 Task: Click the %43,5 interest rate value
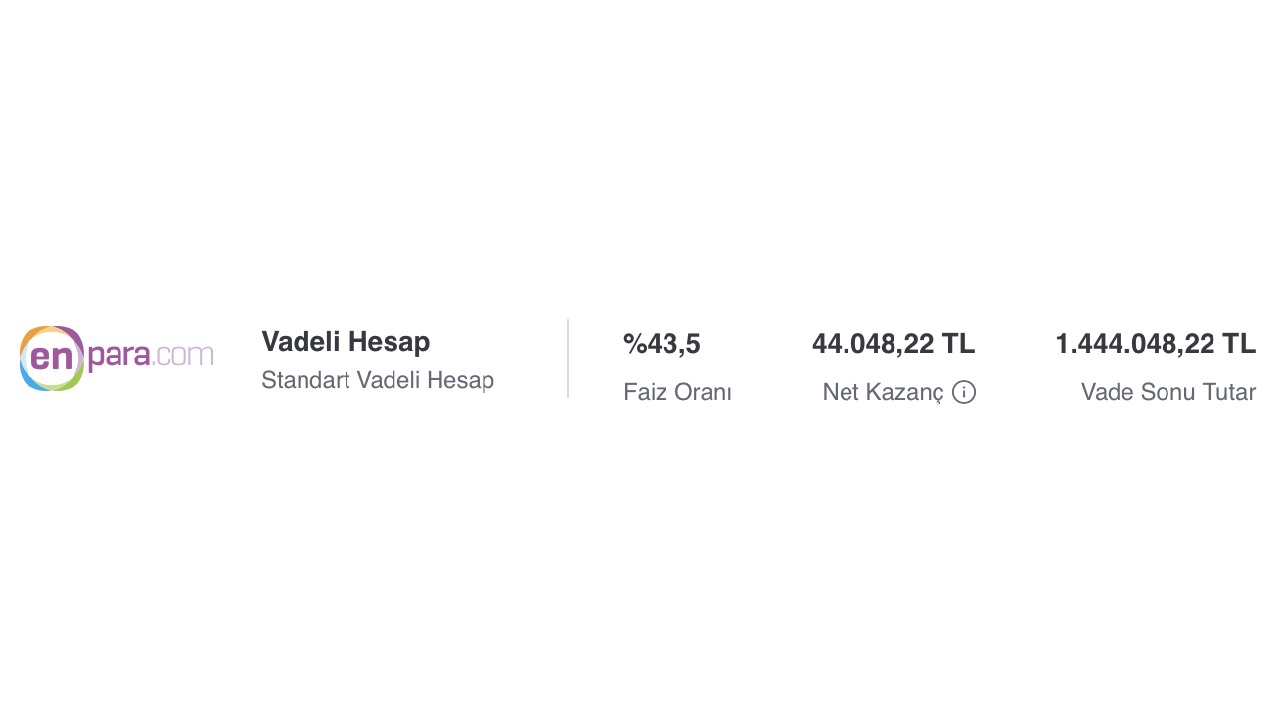(661, 344)
